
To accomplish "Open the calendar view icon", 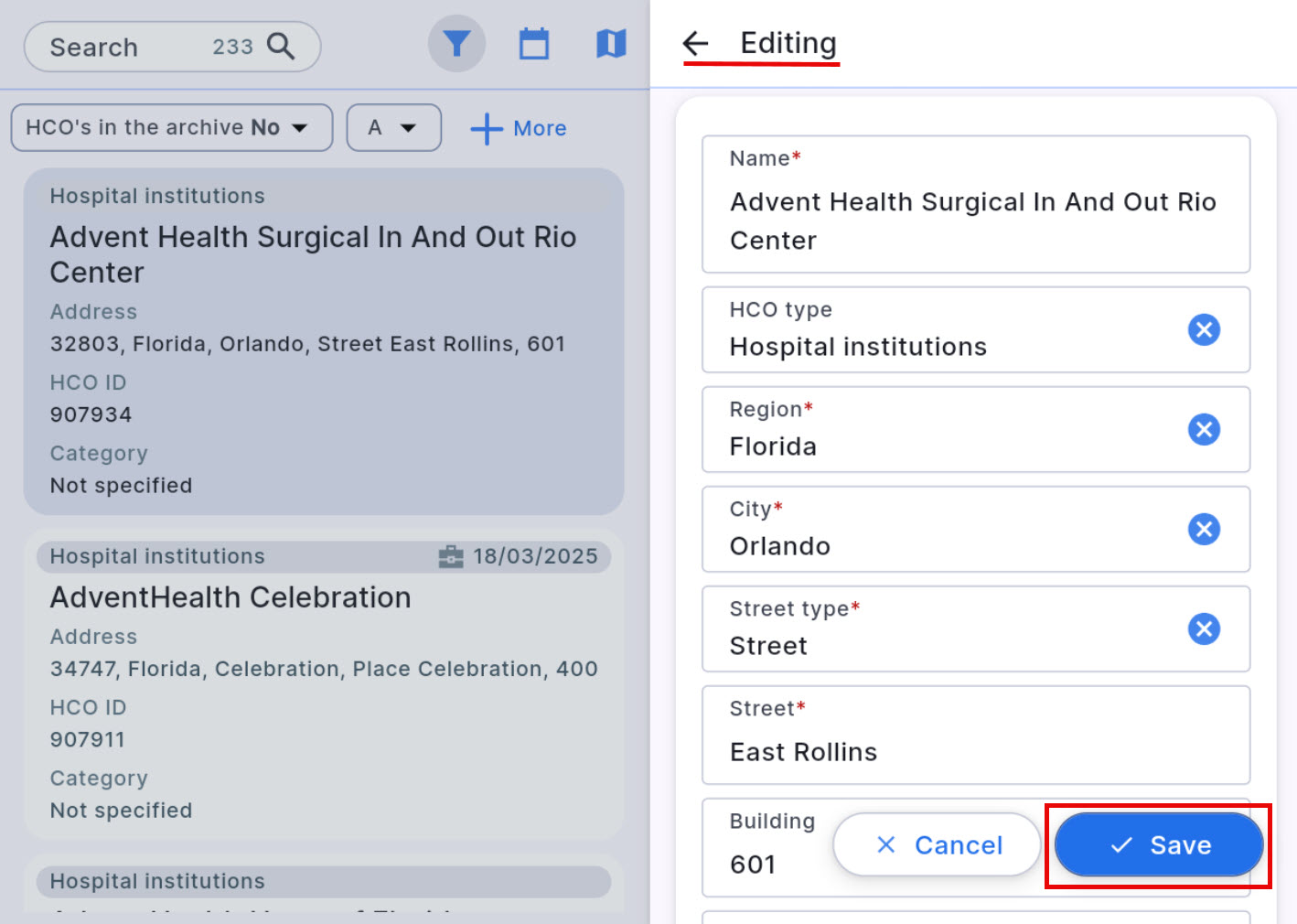I will (x=534, y=44).
